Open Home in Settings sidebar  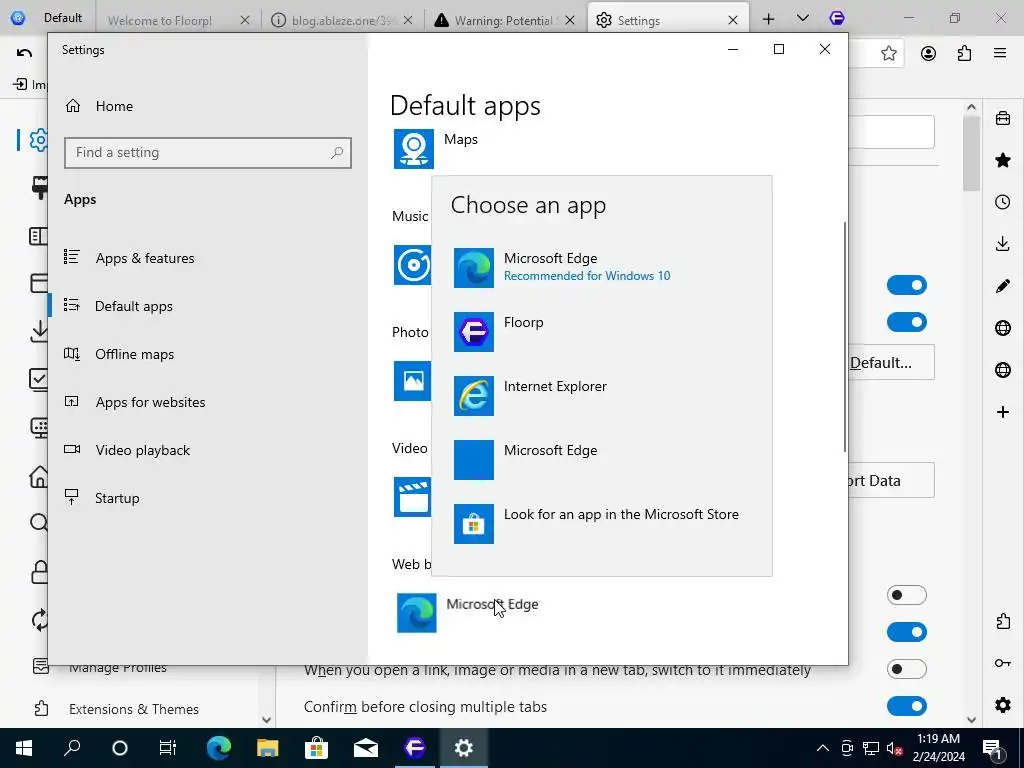99,106
